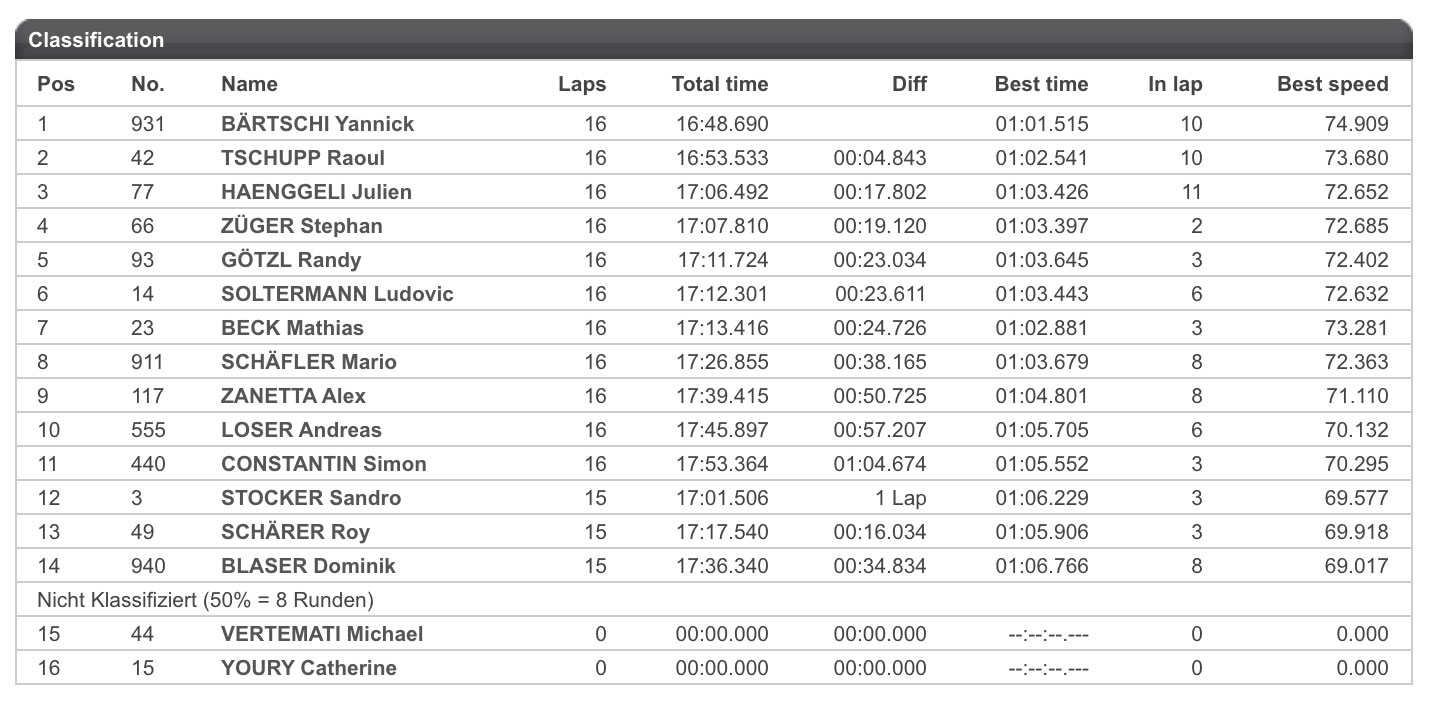Click the Laps column header
Image resolution: width=1434 pixels, height=706 pixels.
[582, 84]
